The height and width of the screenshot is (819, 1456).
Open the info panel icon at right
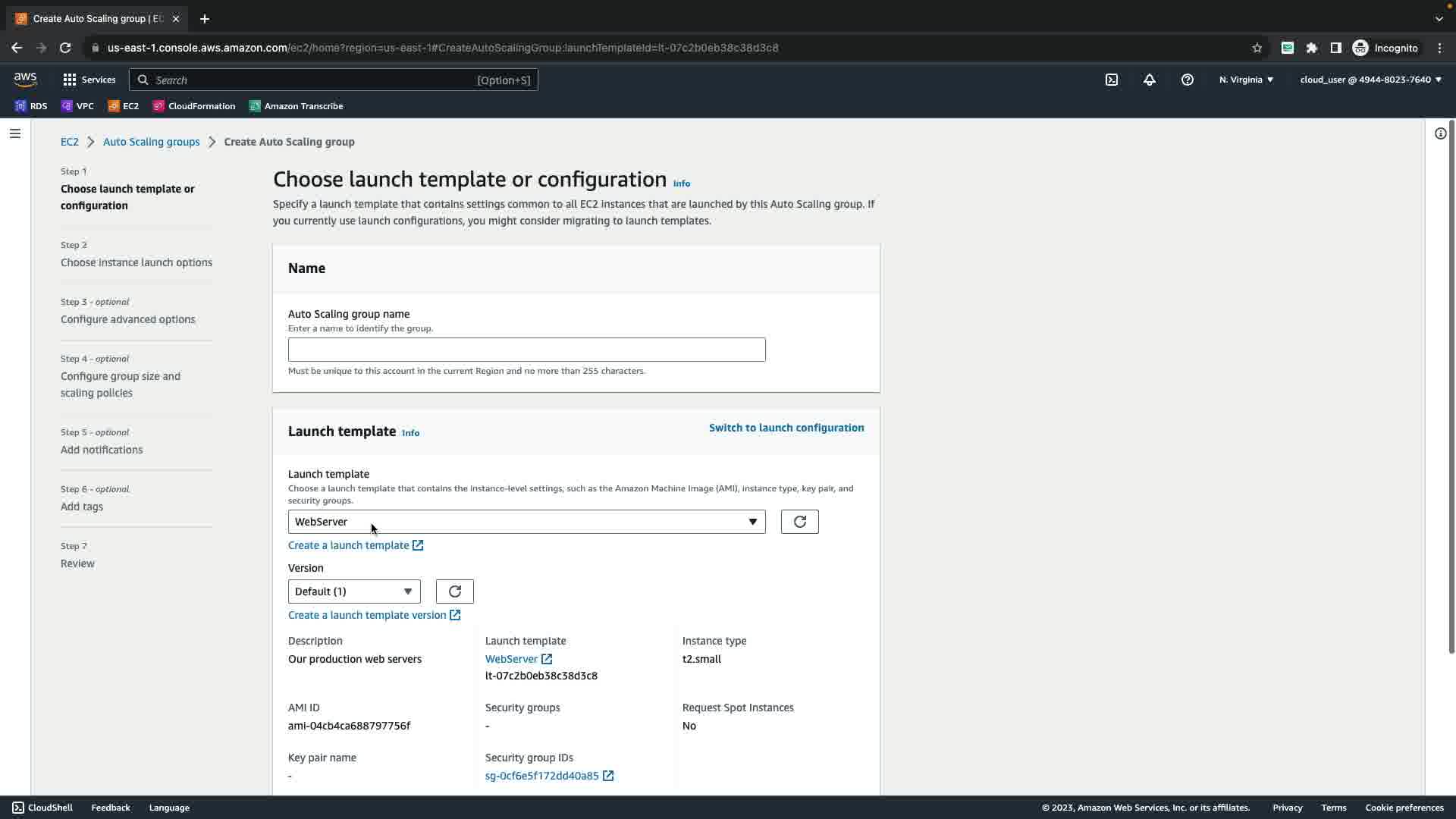1440,133
